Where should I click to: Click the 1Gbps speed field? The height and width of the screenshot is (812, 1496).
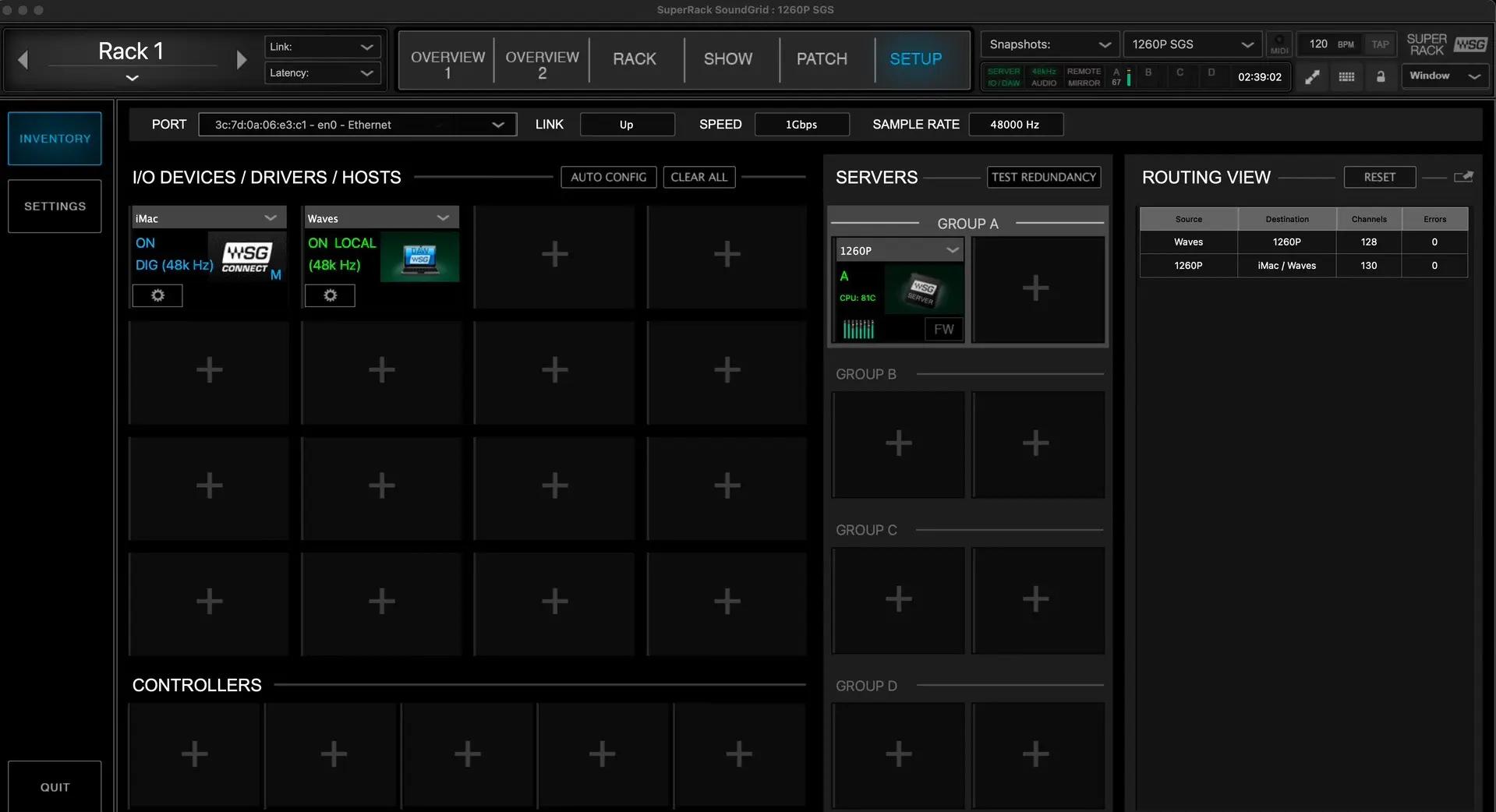coord(801,125)
